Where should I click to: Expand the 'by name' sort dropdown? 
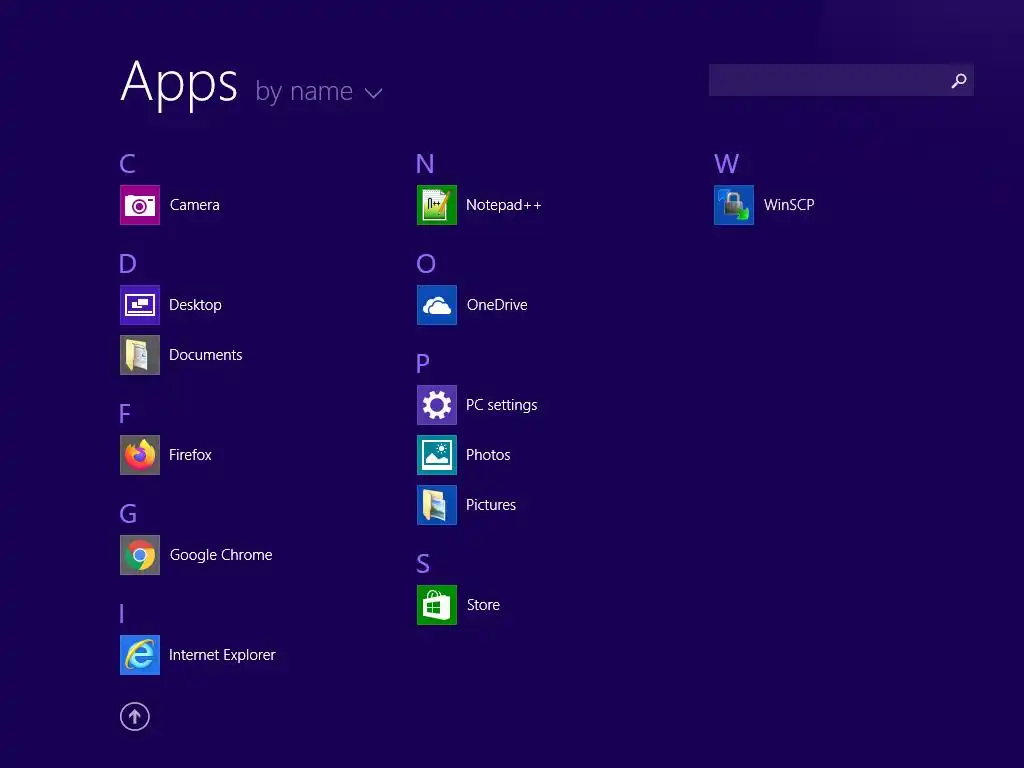tap(318, 91)
